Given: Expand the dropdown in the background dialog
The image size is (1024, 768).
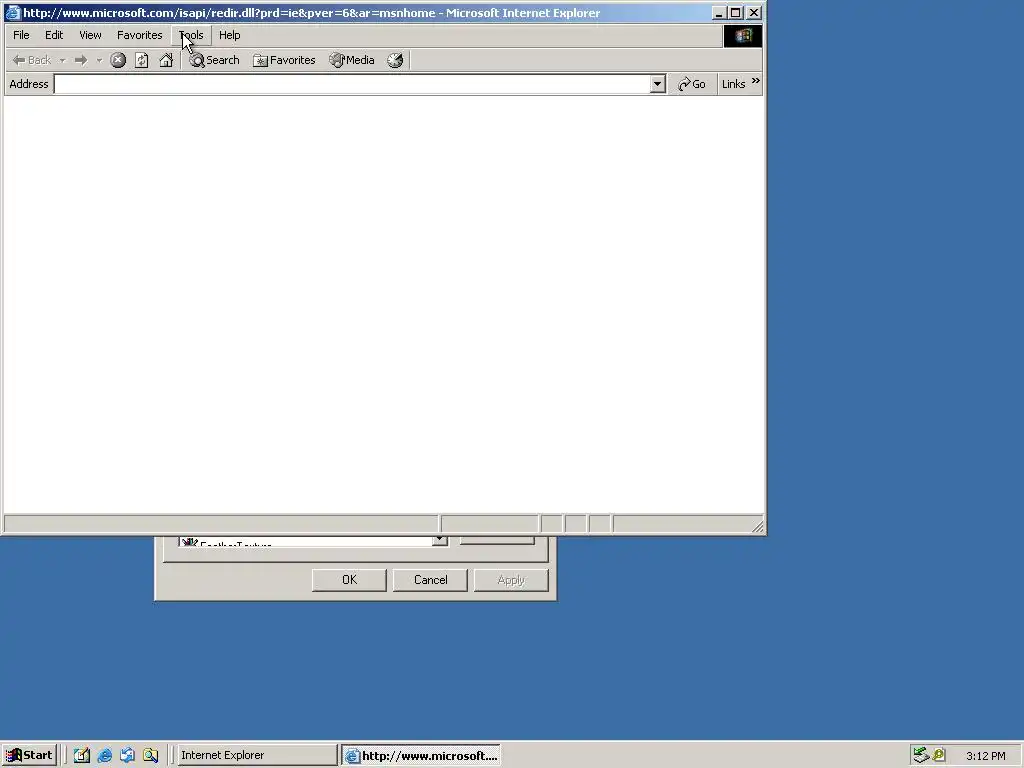Looking at the screenshot, I should [x=440, y=540].
